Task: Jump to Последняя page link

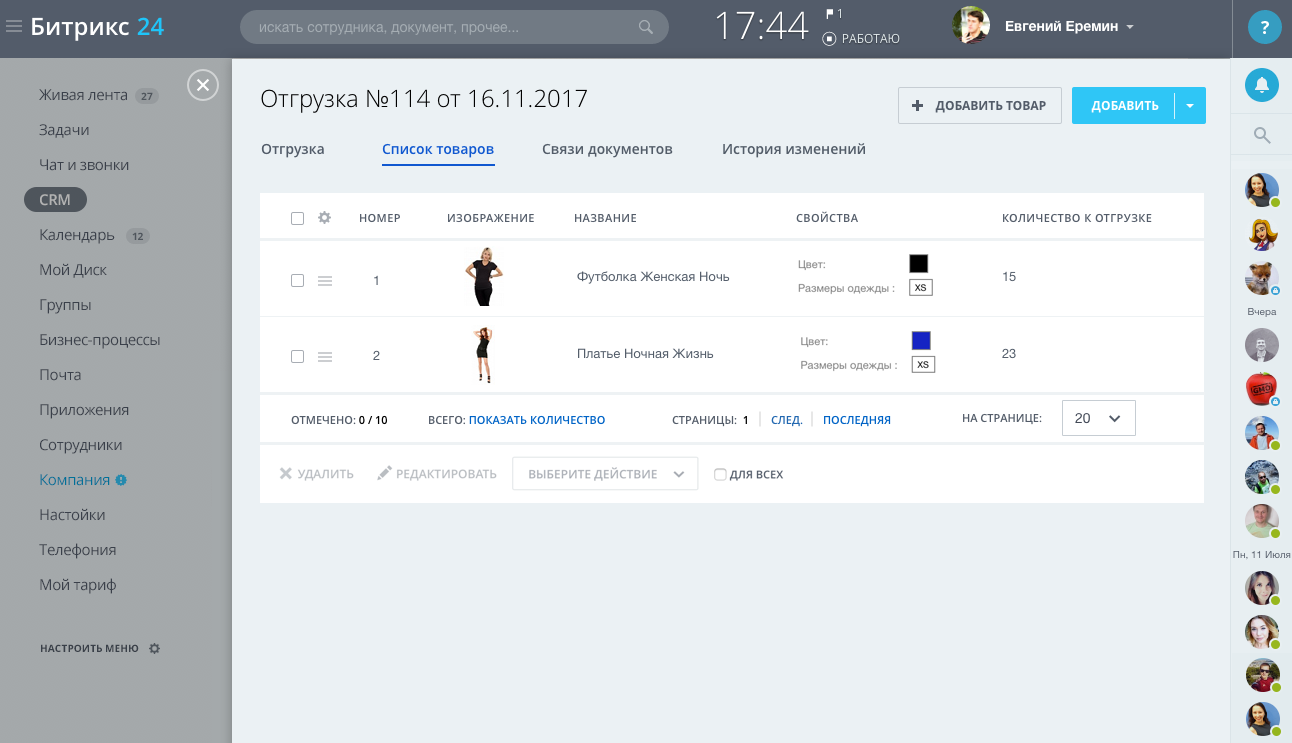Action: (857, 420)
